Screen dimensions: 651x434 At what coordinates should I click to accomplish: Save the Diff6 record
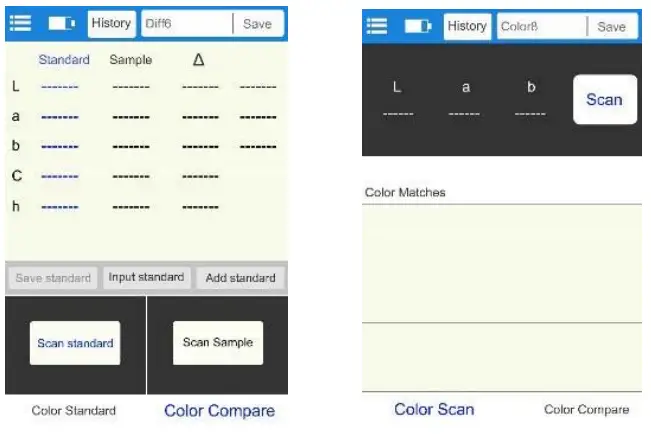tap(257, 24)
